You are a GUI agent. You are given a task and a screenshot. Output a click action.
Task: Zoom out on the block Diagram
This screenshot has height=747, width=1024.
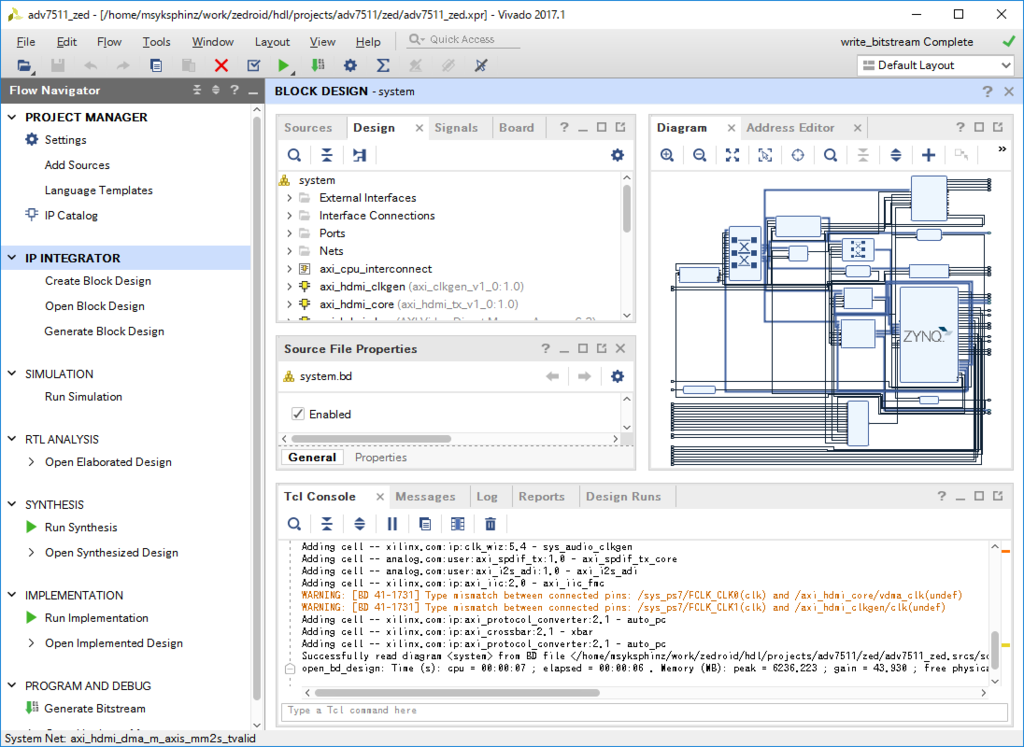click(x=699, y=155)
